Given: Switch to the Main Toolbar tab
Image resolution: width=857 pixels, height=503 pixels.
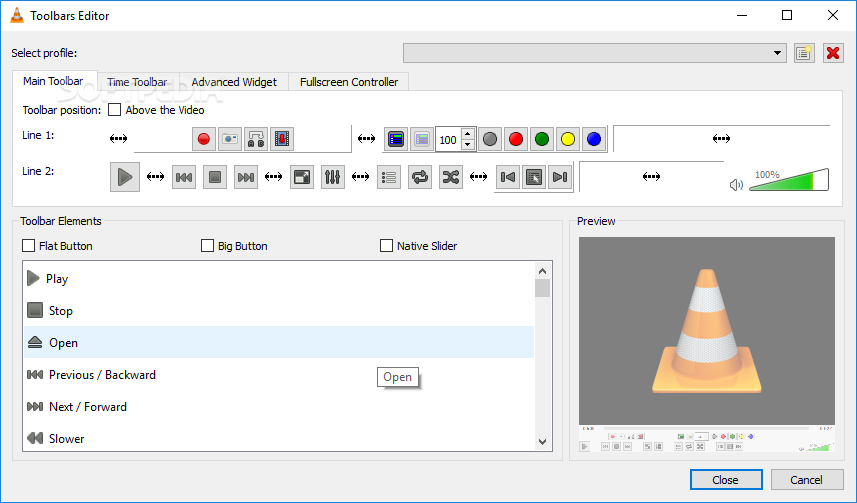Looking at the screenshot, I should point(53,81).
